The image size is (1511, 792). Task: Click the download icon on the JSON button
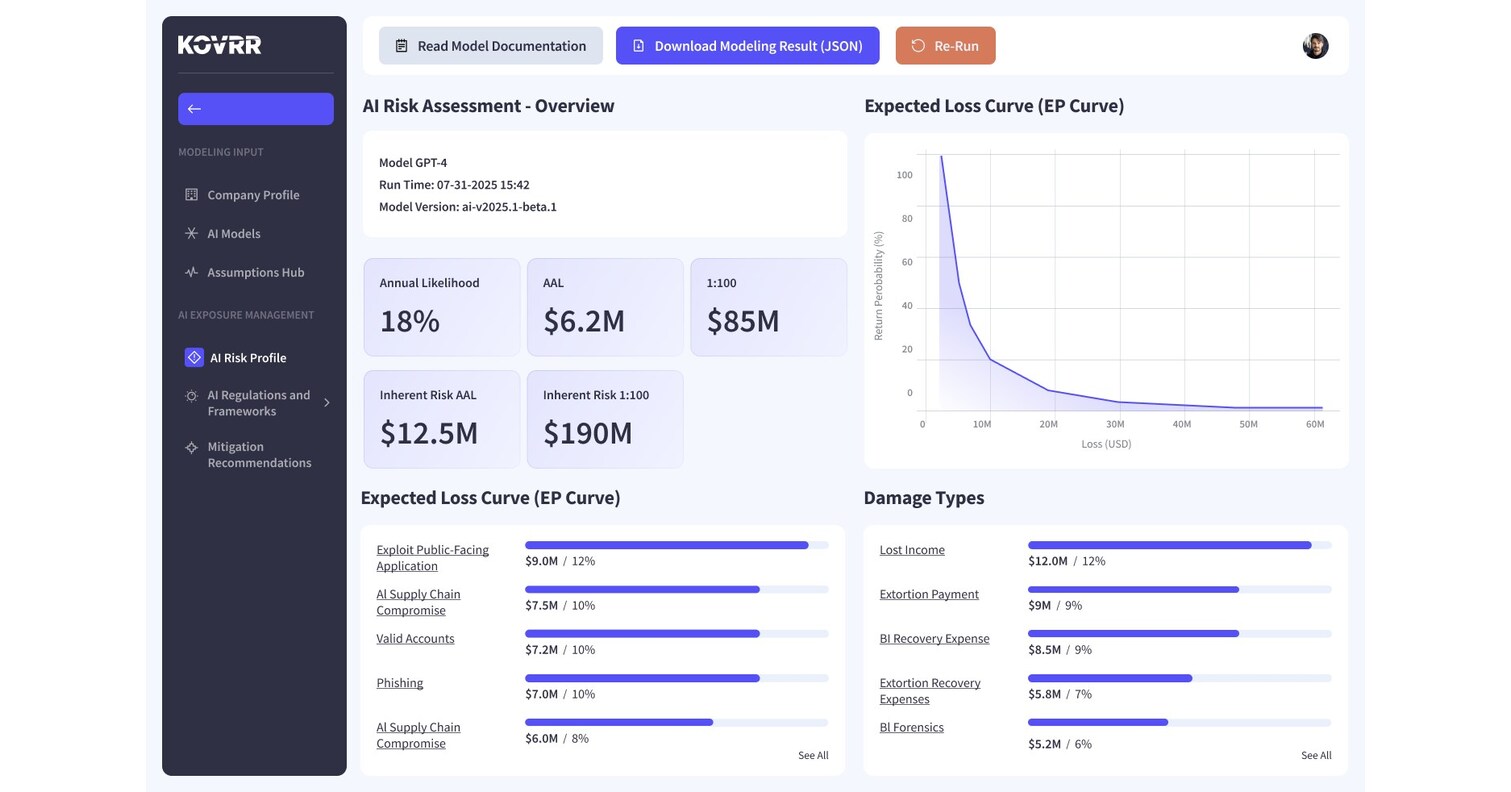click(636, 45)
